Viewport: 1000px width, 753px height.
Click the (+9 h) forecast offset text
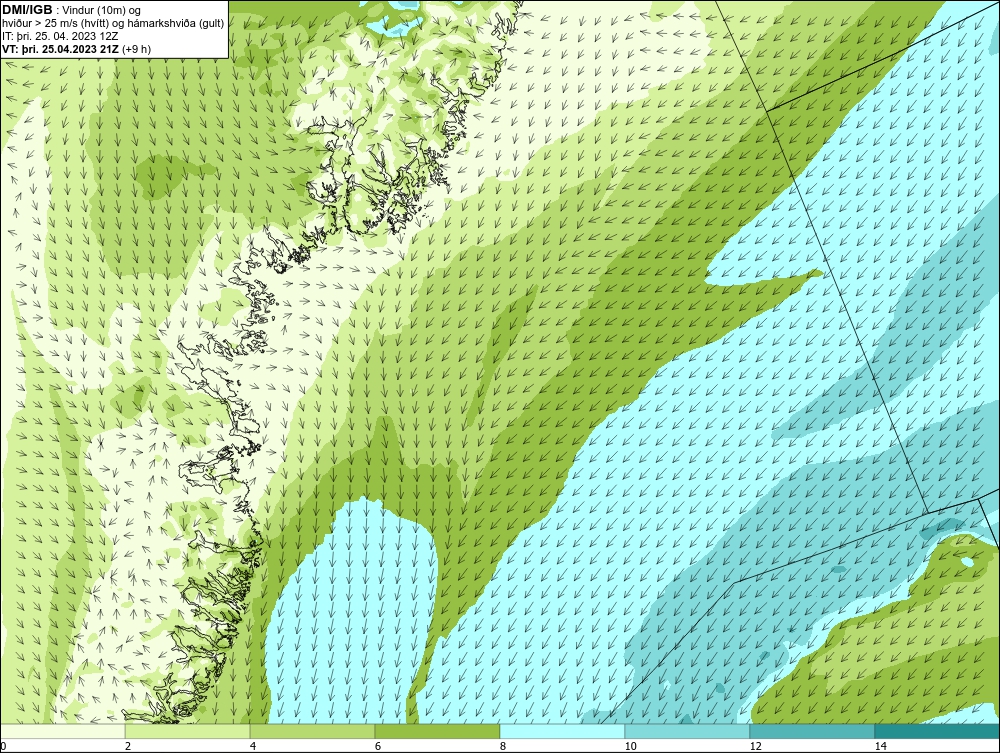tap(137, 48)
